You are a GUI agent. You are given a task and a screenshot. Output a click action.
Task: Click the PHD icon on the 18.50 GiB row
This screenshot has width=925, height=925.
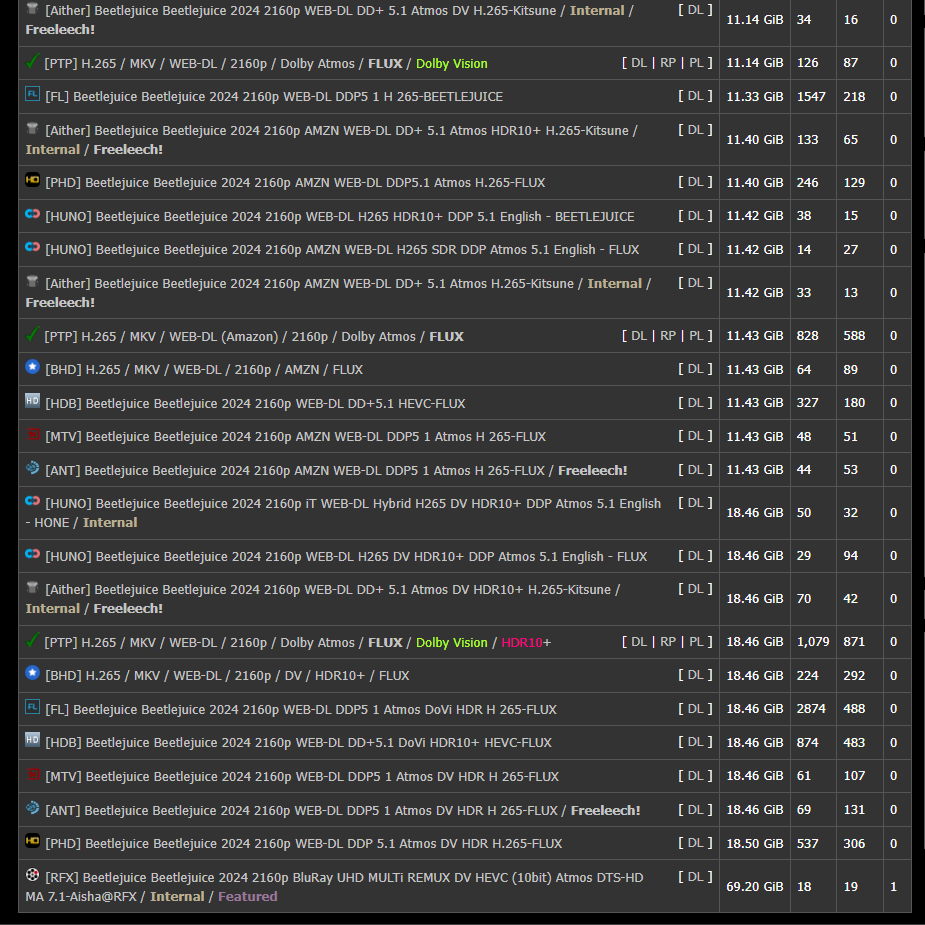32,842
